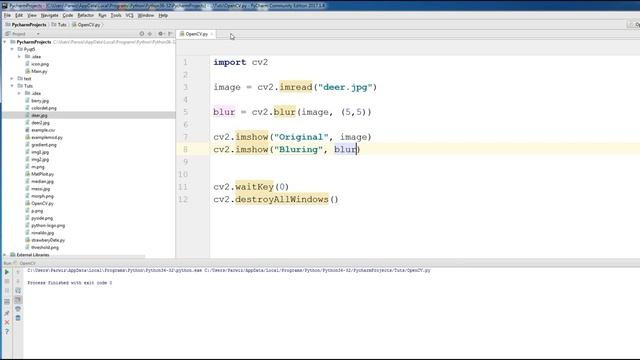Open the Tools menu
This screenshot has width=640, height=360.
click(116, 16)
